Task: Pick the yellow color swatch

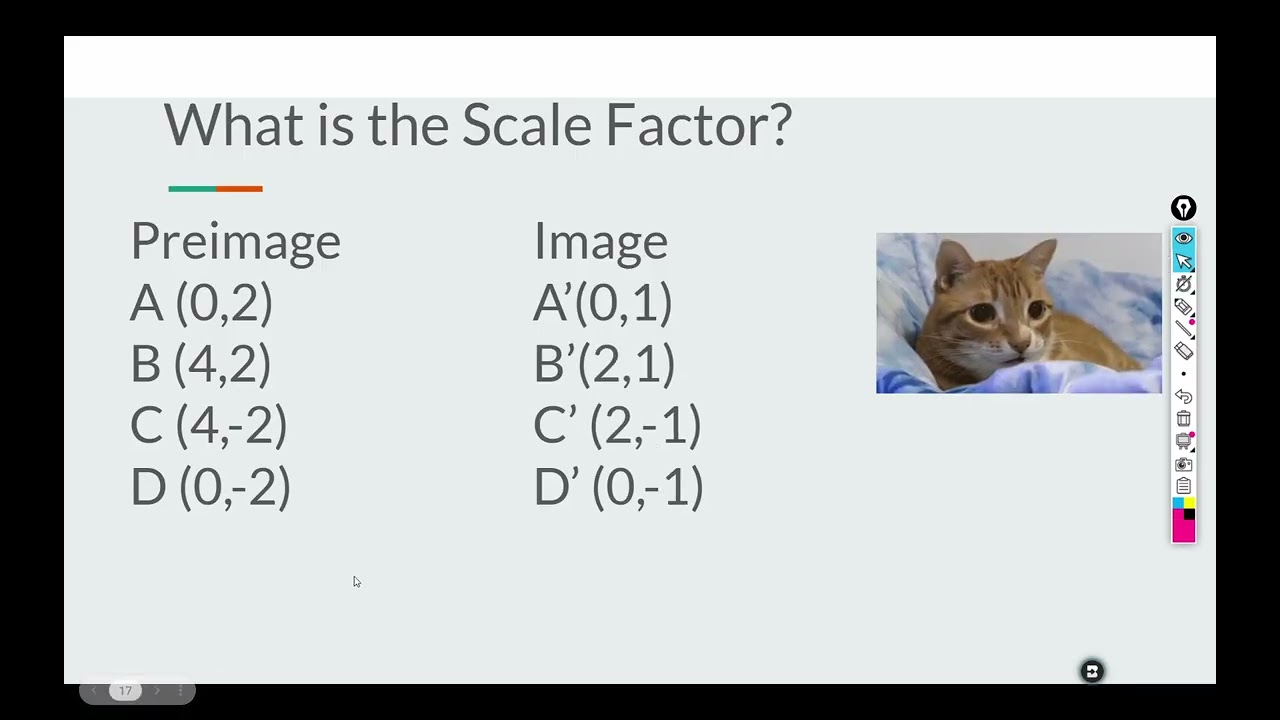Action: tap(1189, 503)
